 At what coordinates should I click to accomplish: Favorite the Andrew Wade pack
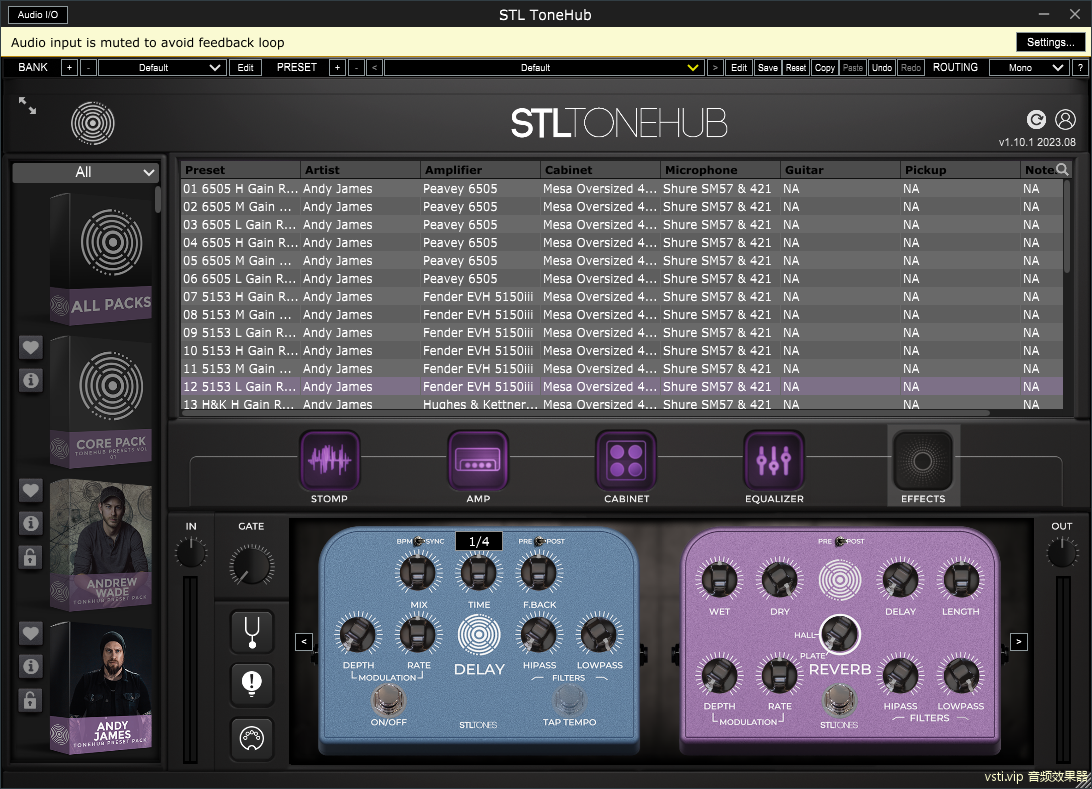click(x=31, y=490)
